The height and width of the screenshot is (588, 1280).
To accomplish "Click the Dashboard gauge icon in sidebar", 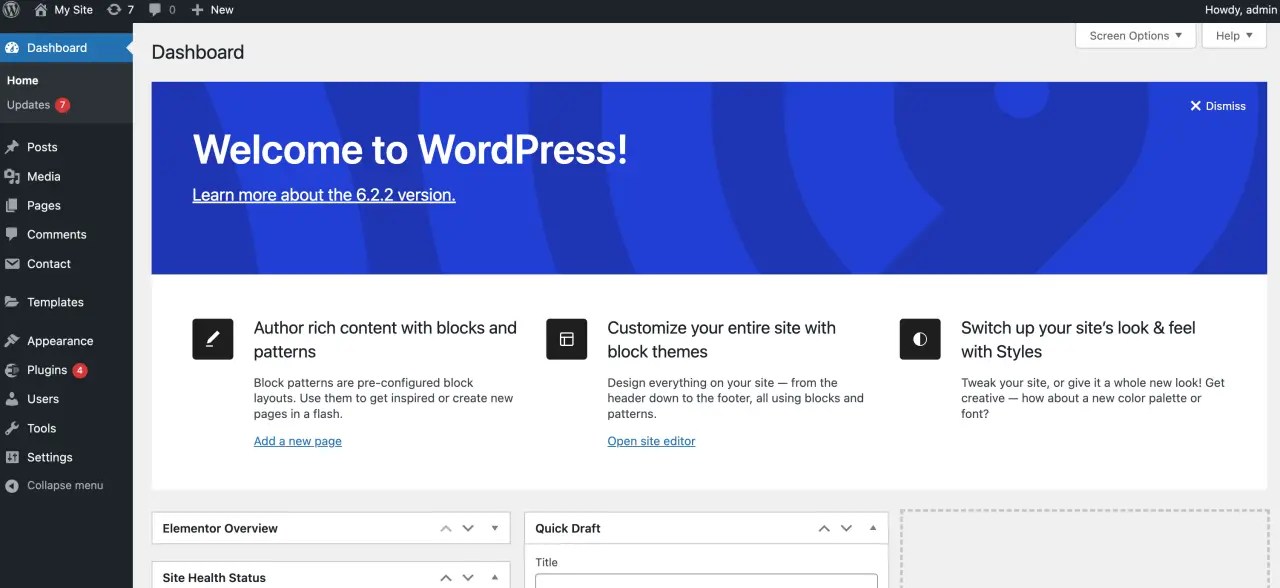I will pyautogui.click(x=12, y=48).
